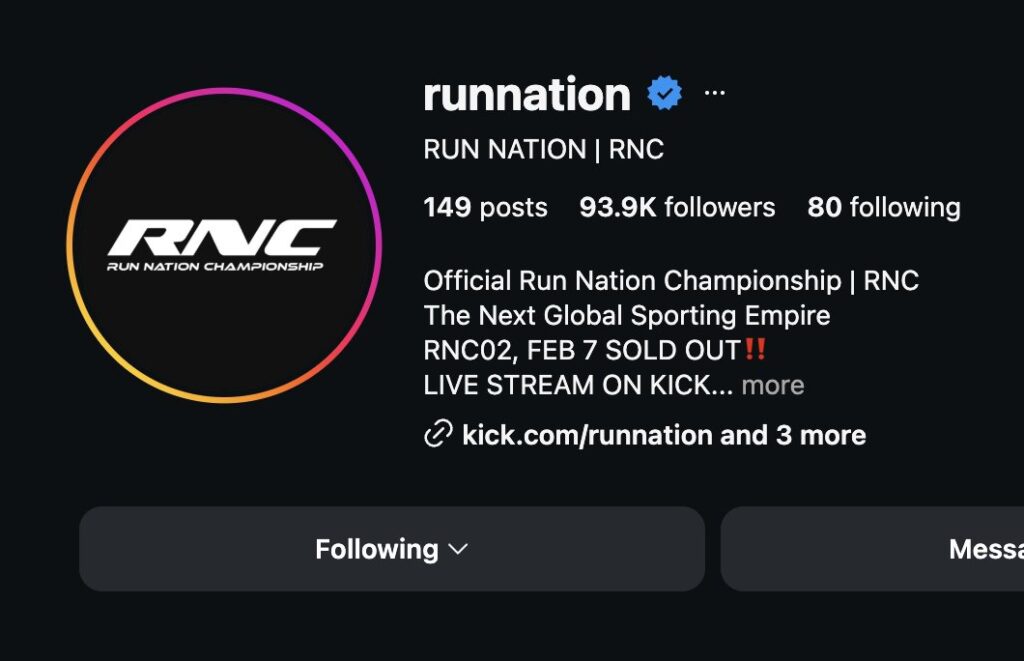Image resolution: width=1024 pixels, height=661 pixels.
Task: Click the blue verified badge
Action: (x=664, y=94)
